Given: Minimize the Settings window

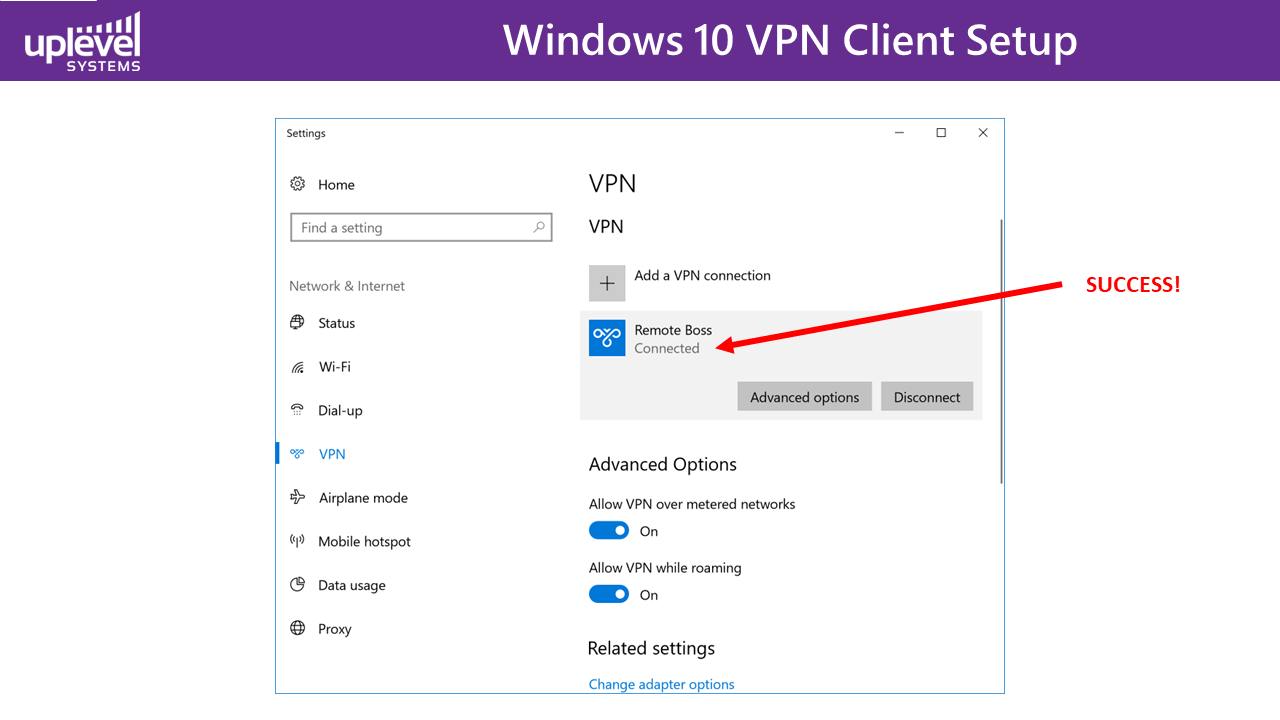Looking at the screenshot, I should 899,133.
